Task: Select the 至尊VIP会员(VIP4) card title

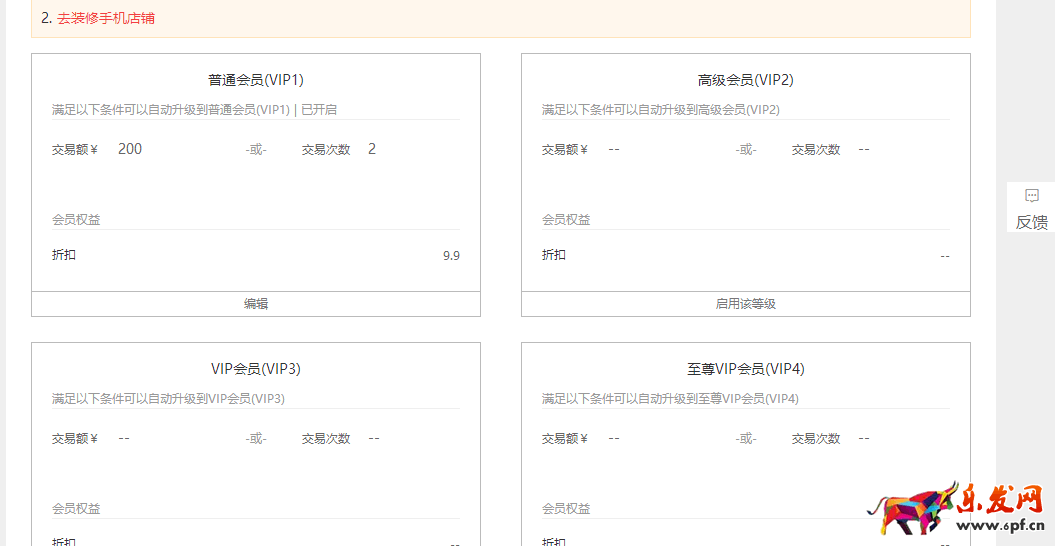Action: [x=745, y=369]
